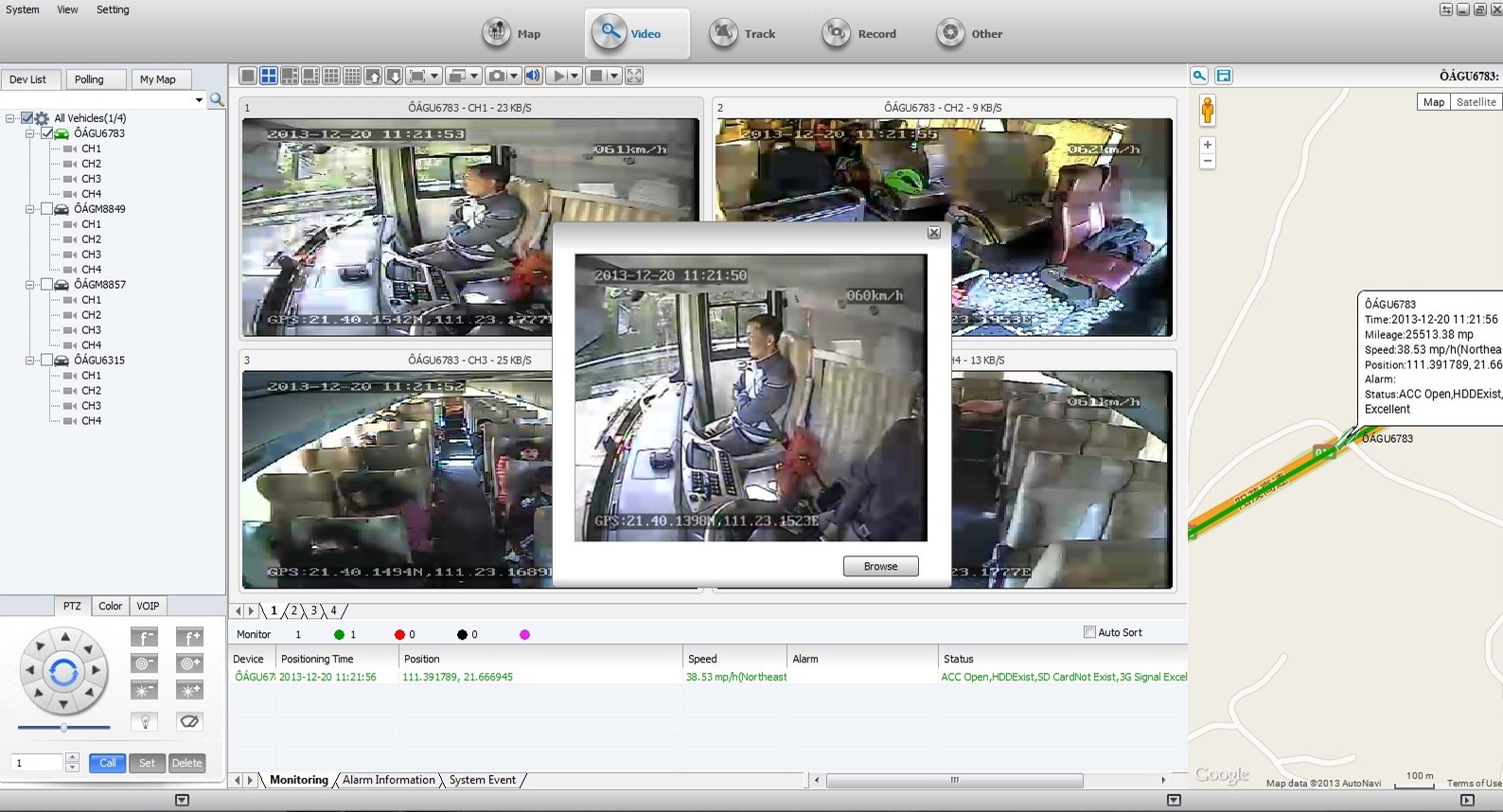Image resolution: width=1503 pixels, height=812 pixels.
Task: Click the Browse button in snapshot popup
Action: pyautogui.click(x=880, y=566)
